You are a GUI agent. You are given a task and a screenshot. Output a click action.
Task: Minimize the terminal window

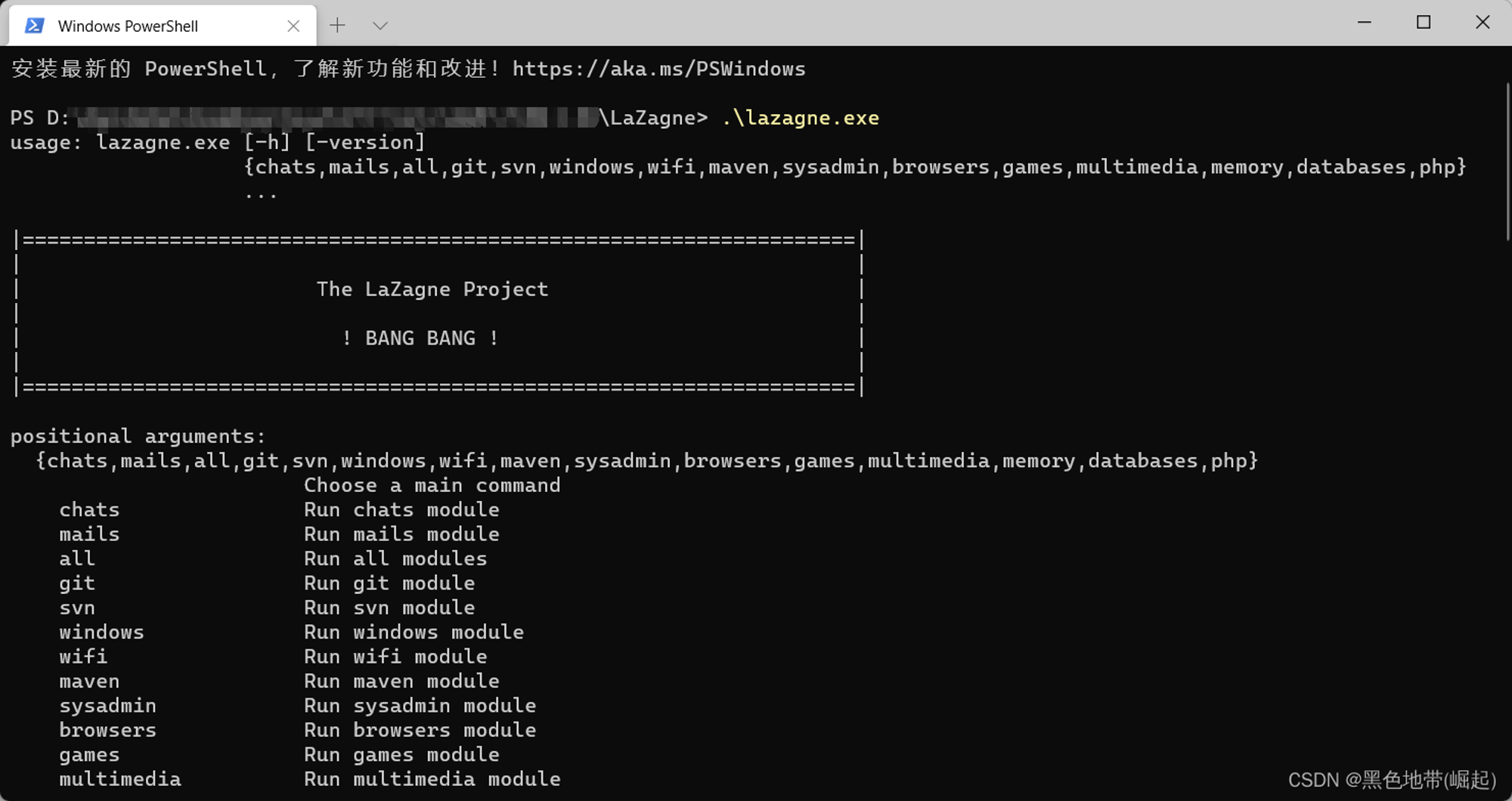1365,23
